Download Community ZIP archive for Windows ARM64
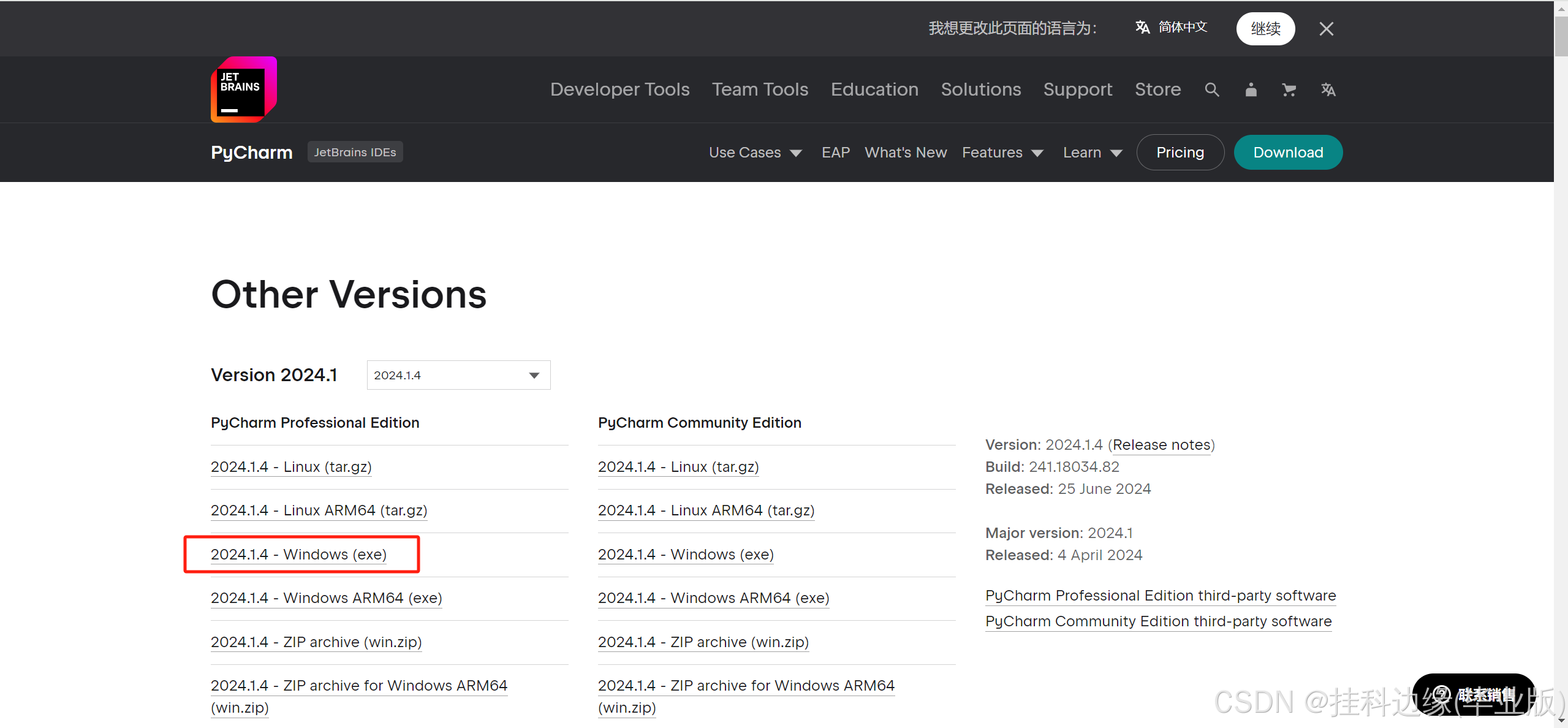 tap(746, 696)
